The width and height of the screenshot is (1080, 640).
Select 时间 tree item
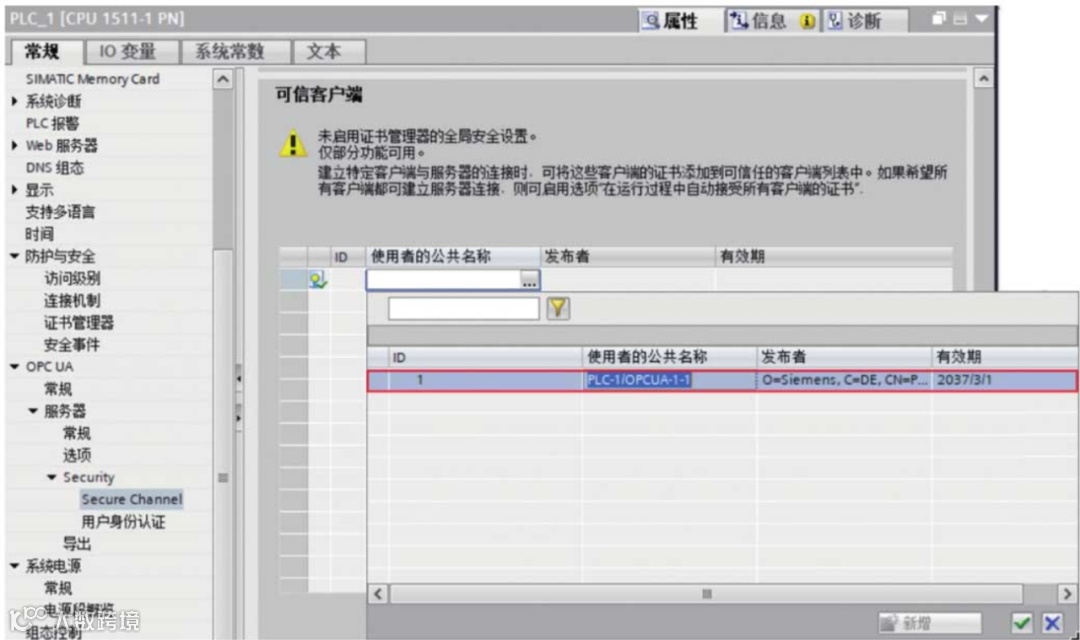[39, 234]
